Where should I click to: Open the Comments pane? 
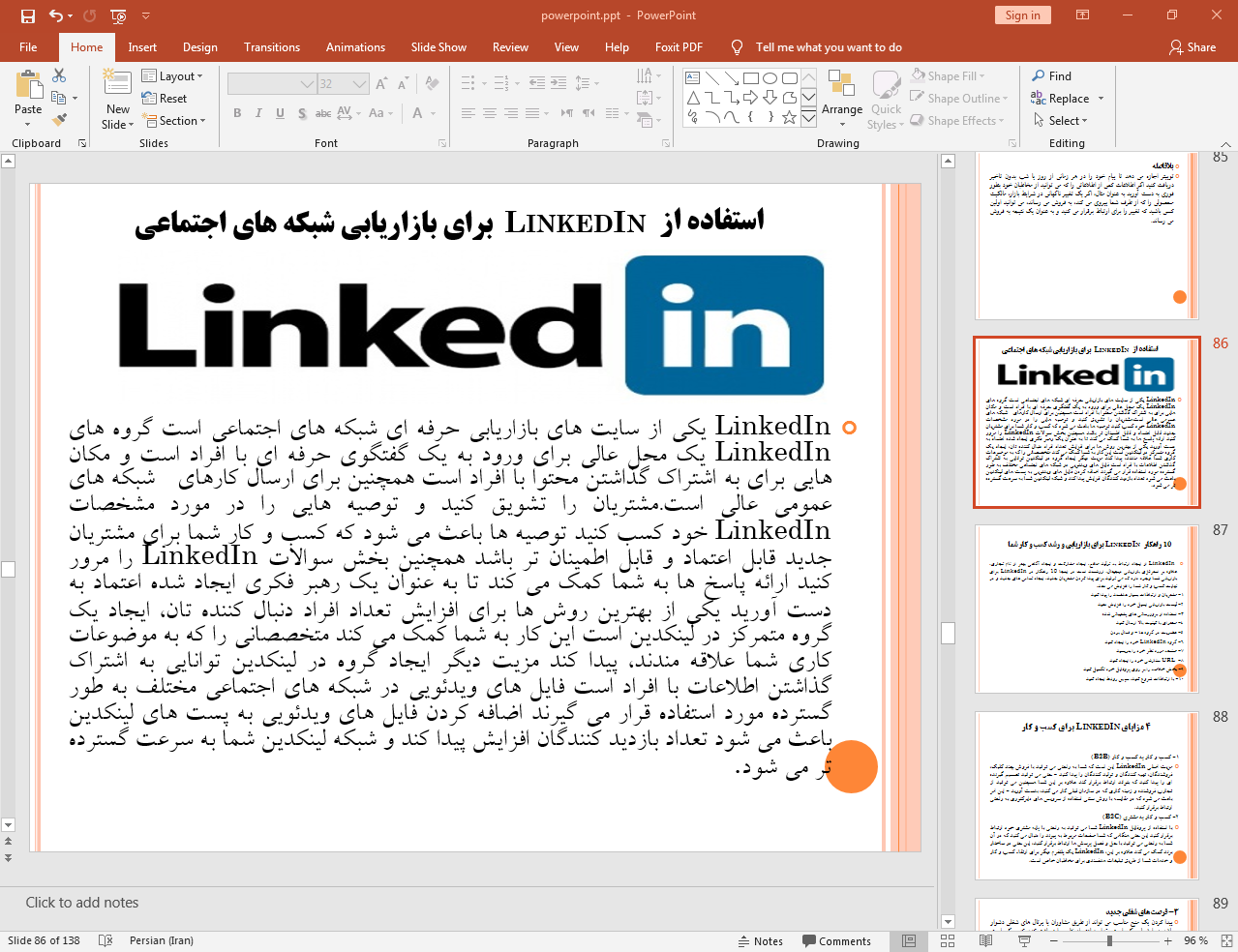(x=836, y=940)
